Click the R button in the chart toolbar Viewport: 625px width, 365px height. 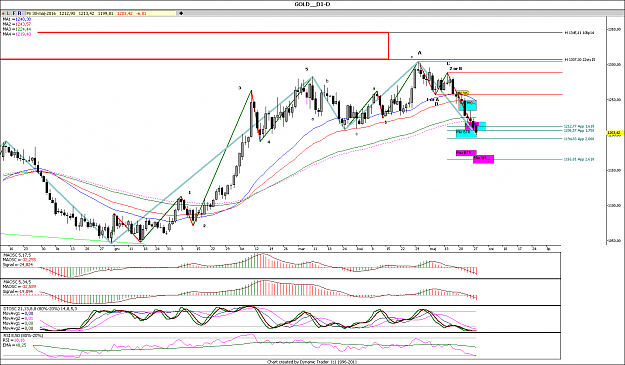[19, 13]
